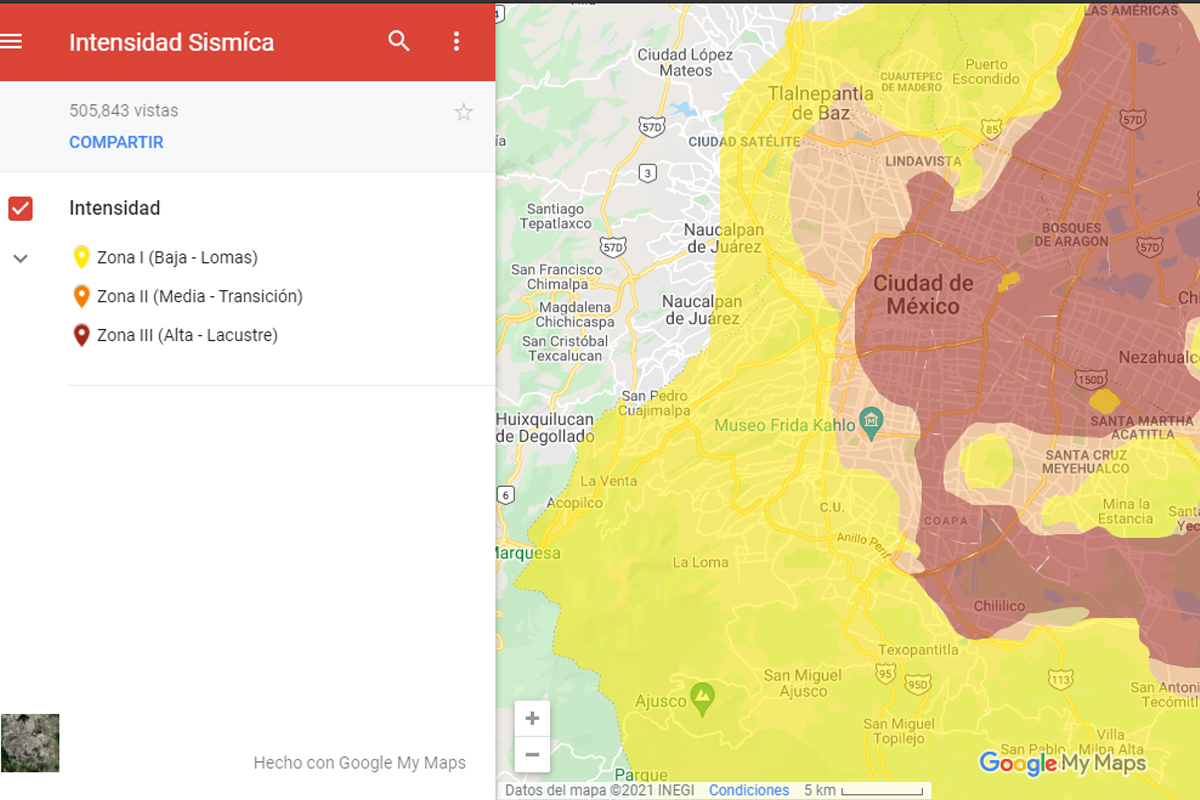Select Zona I (Baja - Lomas) entry
Viewport: 1200px width, 800px height.
177,257
